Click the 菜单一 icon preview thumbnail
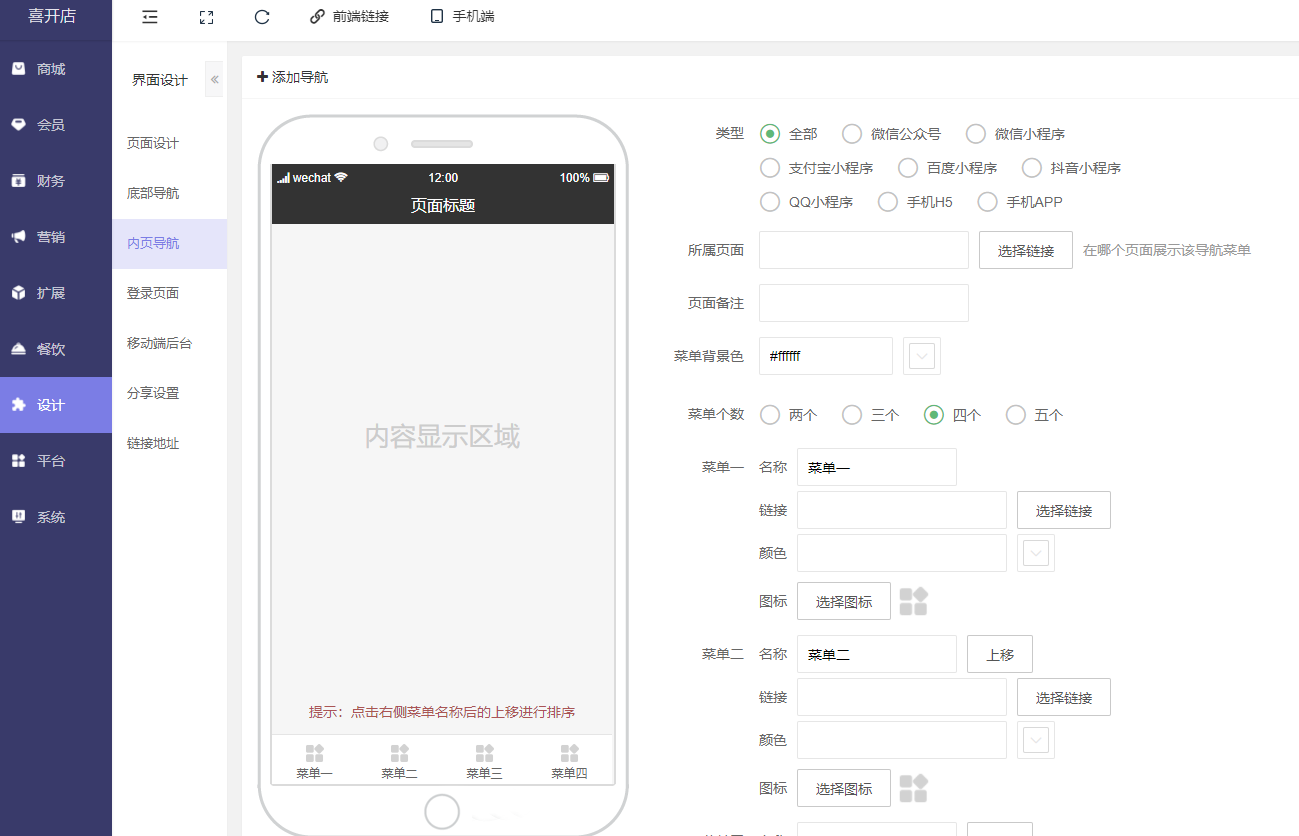Viewport: 1299px width, 836px height. (913, 601)
